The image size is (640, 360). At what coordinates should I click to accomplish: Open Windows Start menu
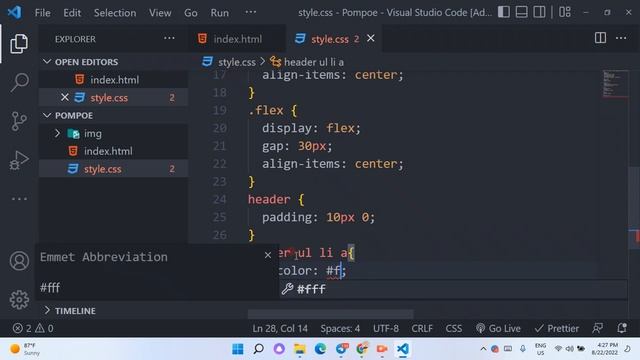[238, 349]
